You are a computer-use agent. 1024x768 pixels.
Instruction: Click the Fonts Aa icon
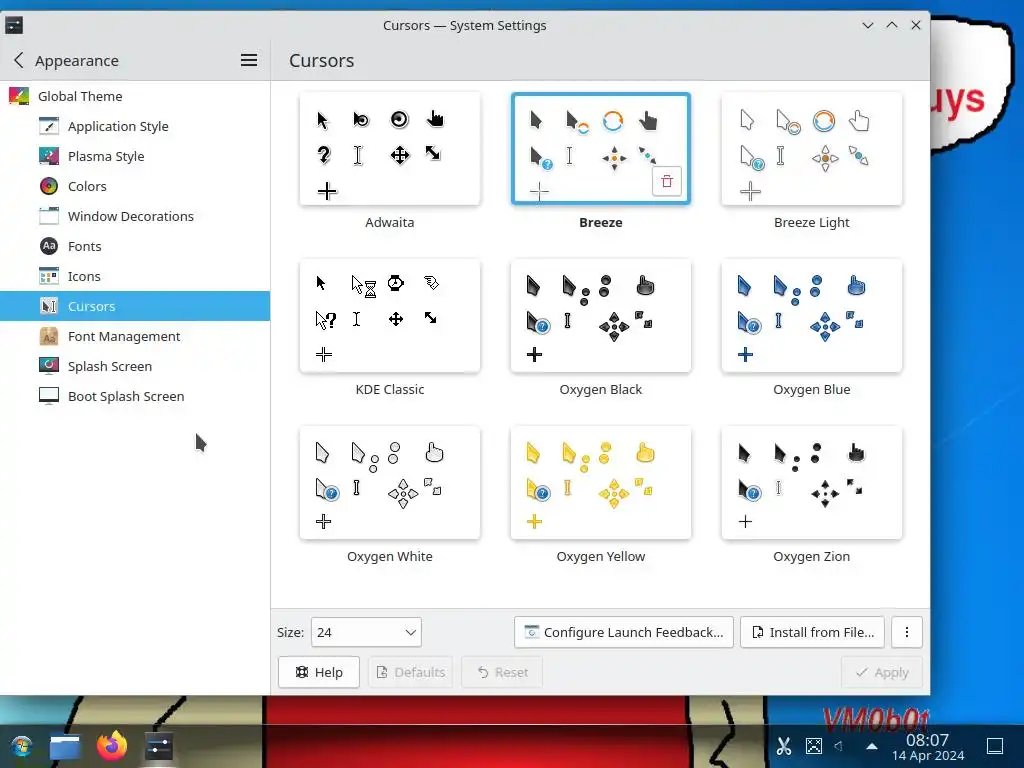point(49,246)
